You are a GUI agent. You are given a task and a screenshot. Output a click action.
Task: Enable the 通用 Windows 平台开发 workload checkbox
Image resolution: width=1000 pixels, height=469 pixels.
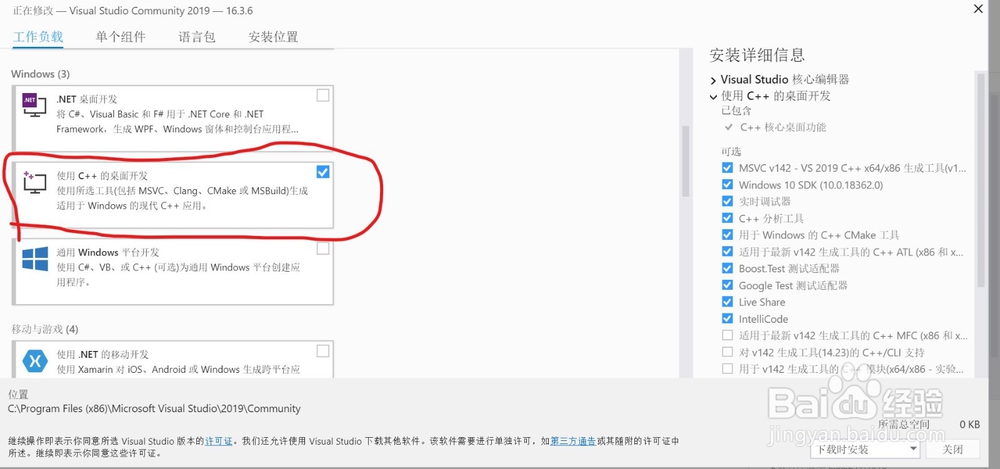pos(323,248)
